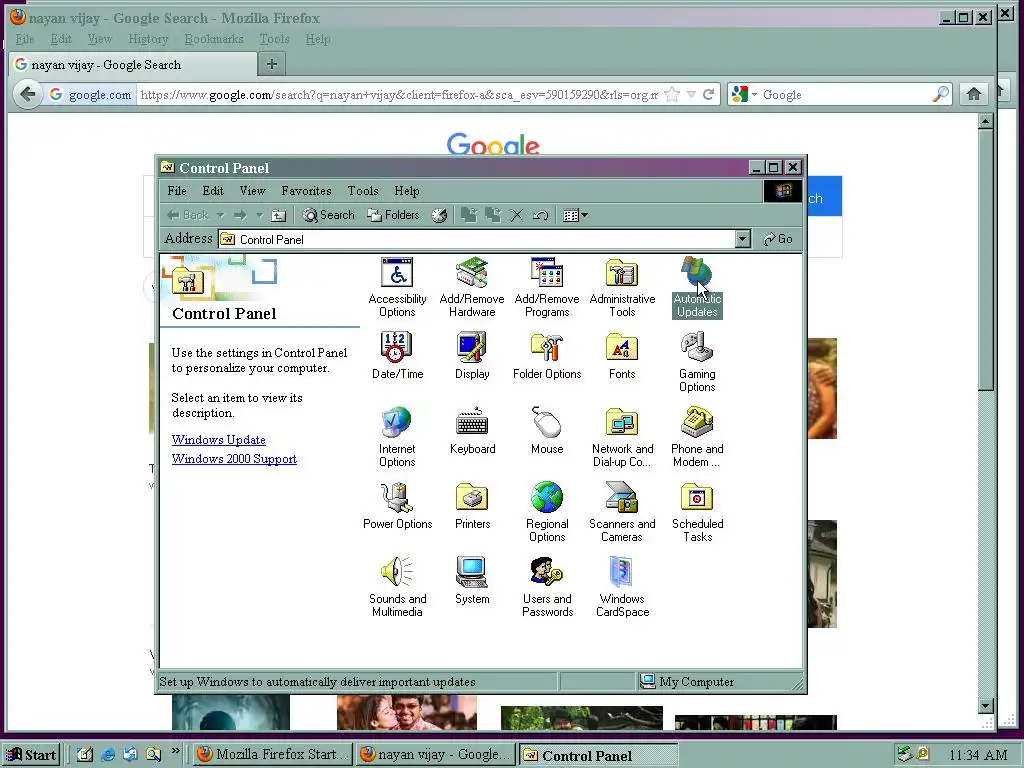This screenshot has width=1024, height=768.
Task: Open Sounds and Multimedia
Action: pos(397,588)
